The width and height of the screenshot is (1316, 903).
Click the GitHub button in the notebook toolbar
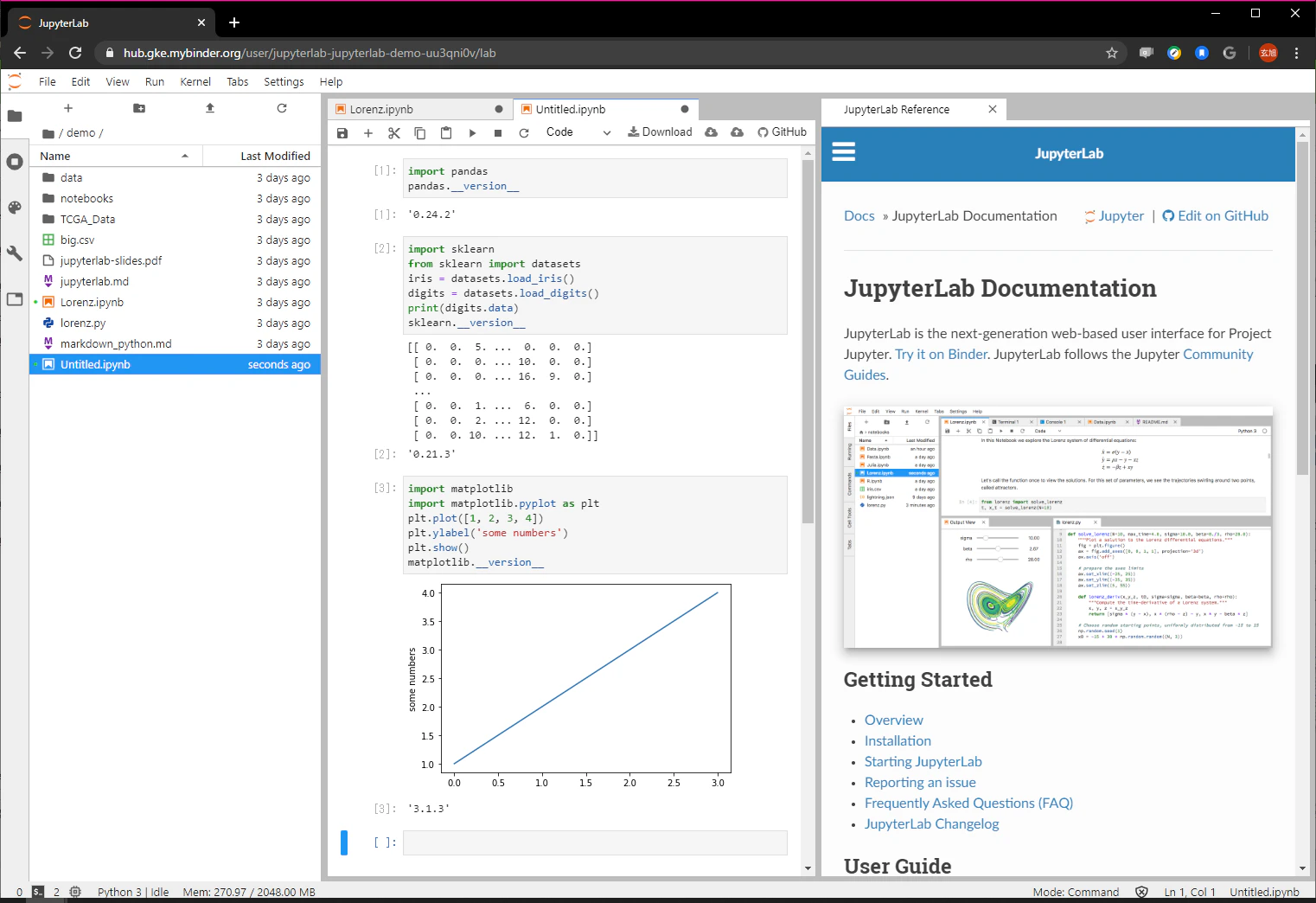(782, 132)
